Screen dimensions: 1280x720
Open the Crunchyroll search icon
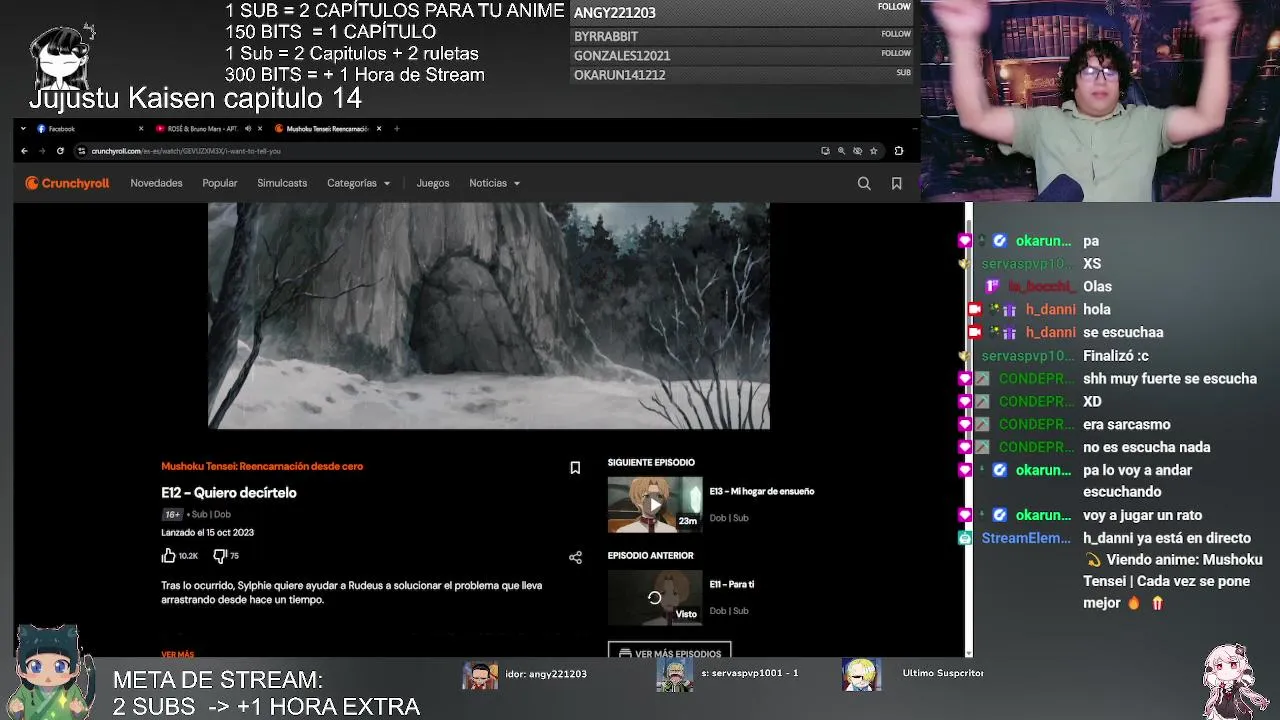(864, 183)
